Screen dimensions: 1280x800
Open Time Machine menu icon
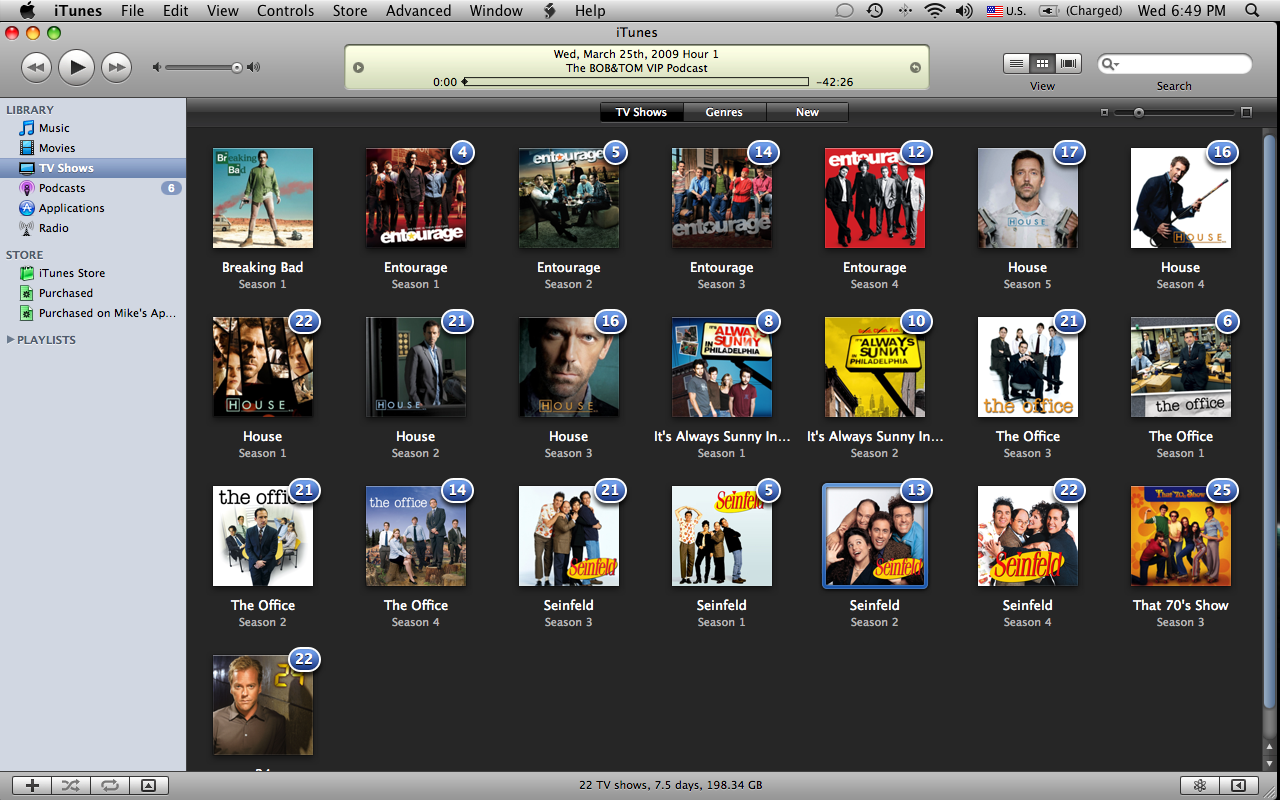click(x=875, y=11)
